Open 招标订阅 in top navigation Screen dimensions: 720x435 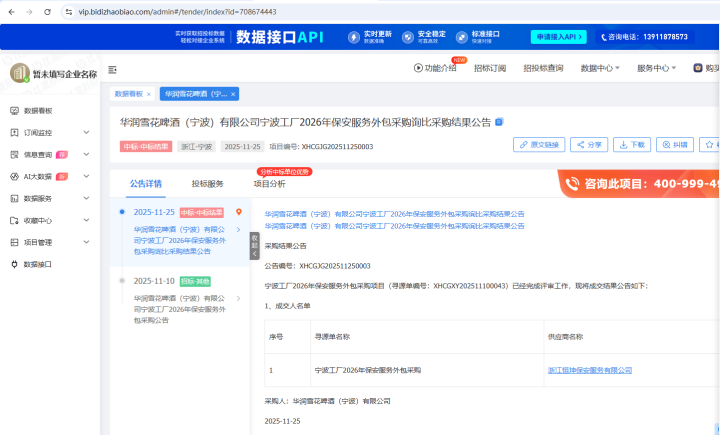point(490,68)
